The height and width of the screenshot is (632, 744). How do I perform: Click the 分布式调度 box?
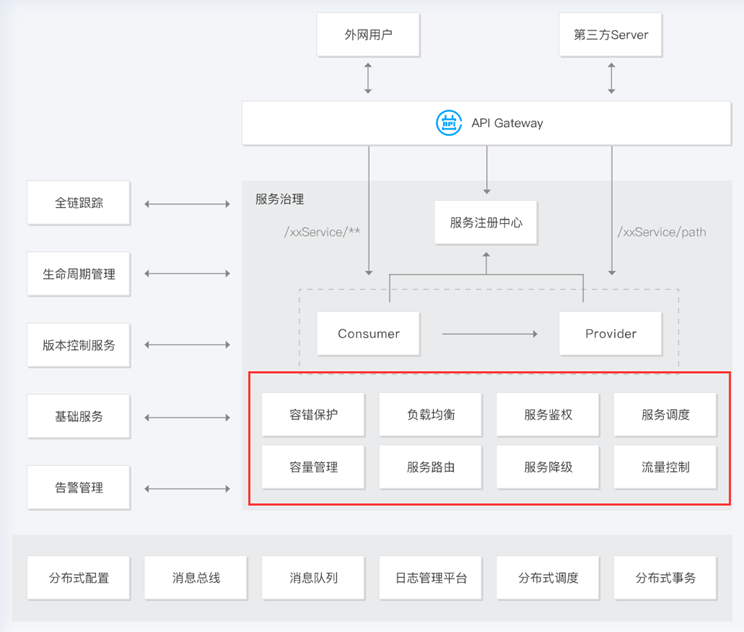548,578
